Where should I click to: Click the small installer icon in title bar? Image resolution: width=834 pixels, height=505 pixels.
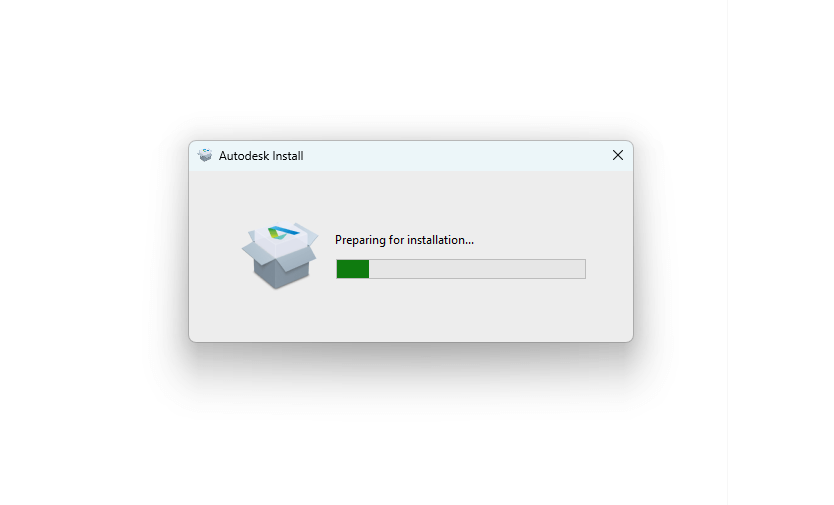205,155
